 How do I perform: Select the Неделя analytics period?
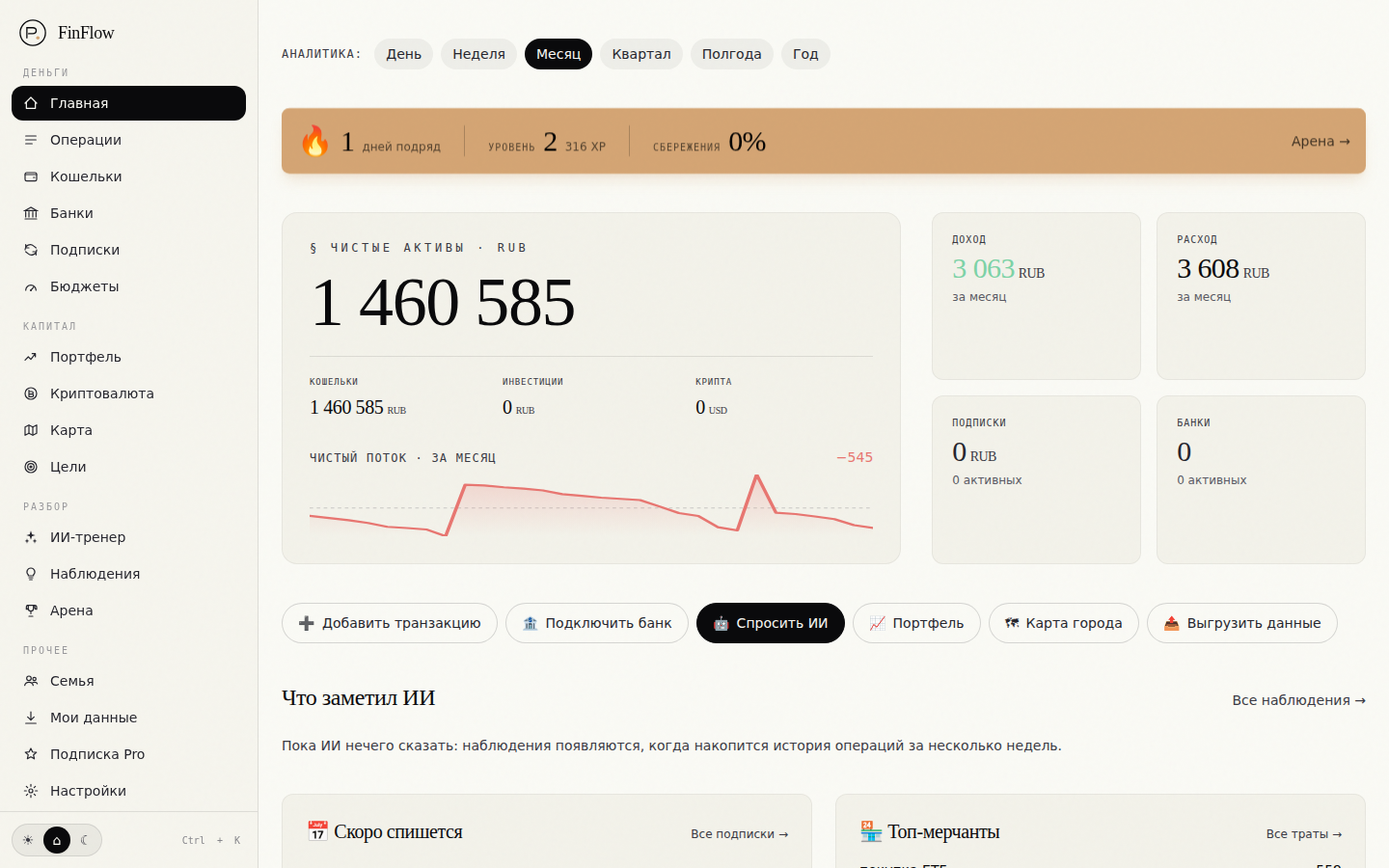coord(478,54)
